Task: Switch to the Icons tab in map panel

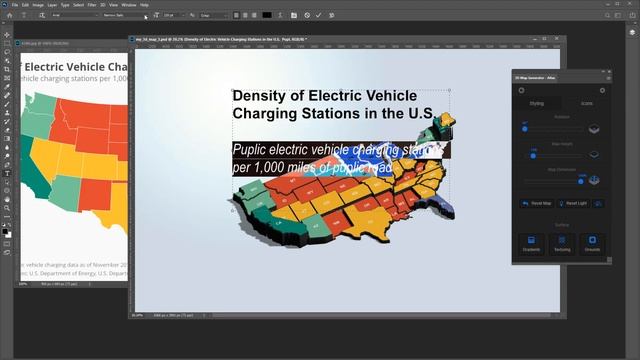Action: tap(587, 103)
